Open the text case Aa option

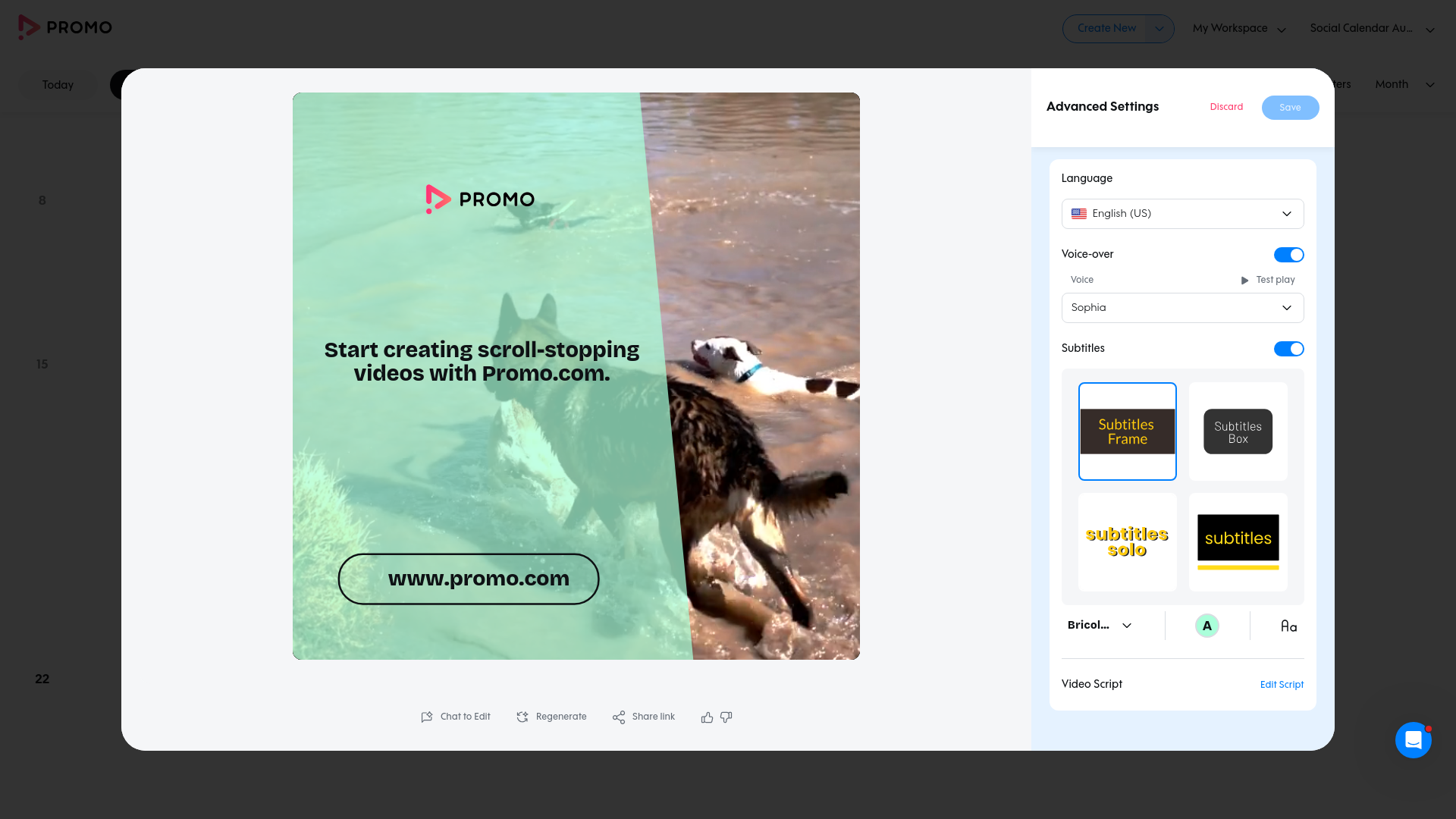coord(1288,626)
